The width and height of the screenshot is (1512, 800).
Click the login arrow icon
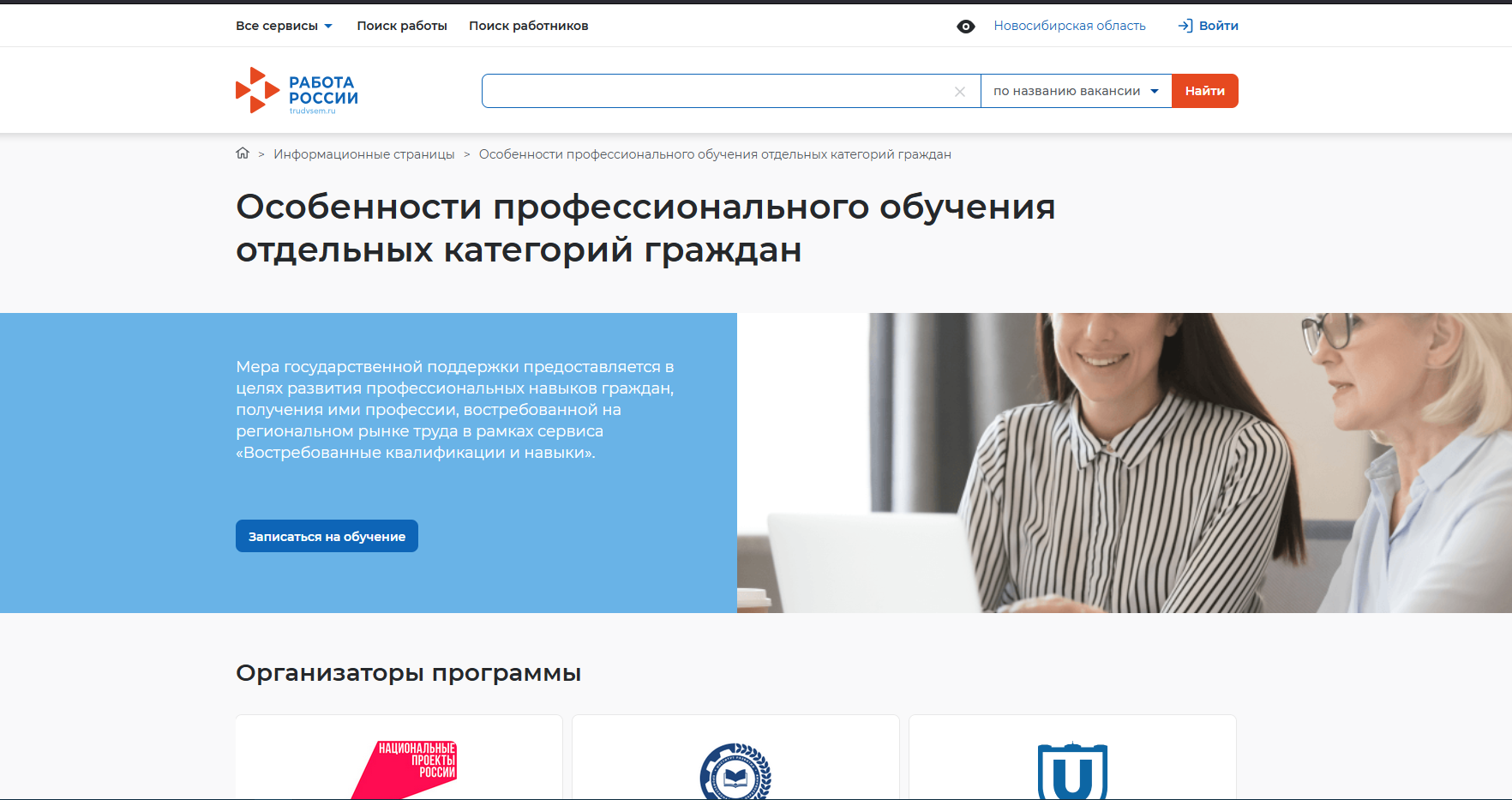tap(1185, 26)
